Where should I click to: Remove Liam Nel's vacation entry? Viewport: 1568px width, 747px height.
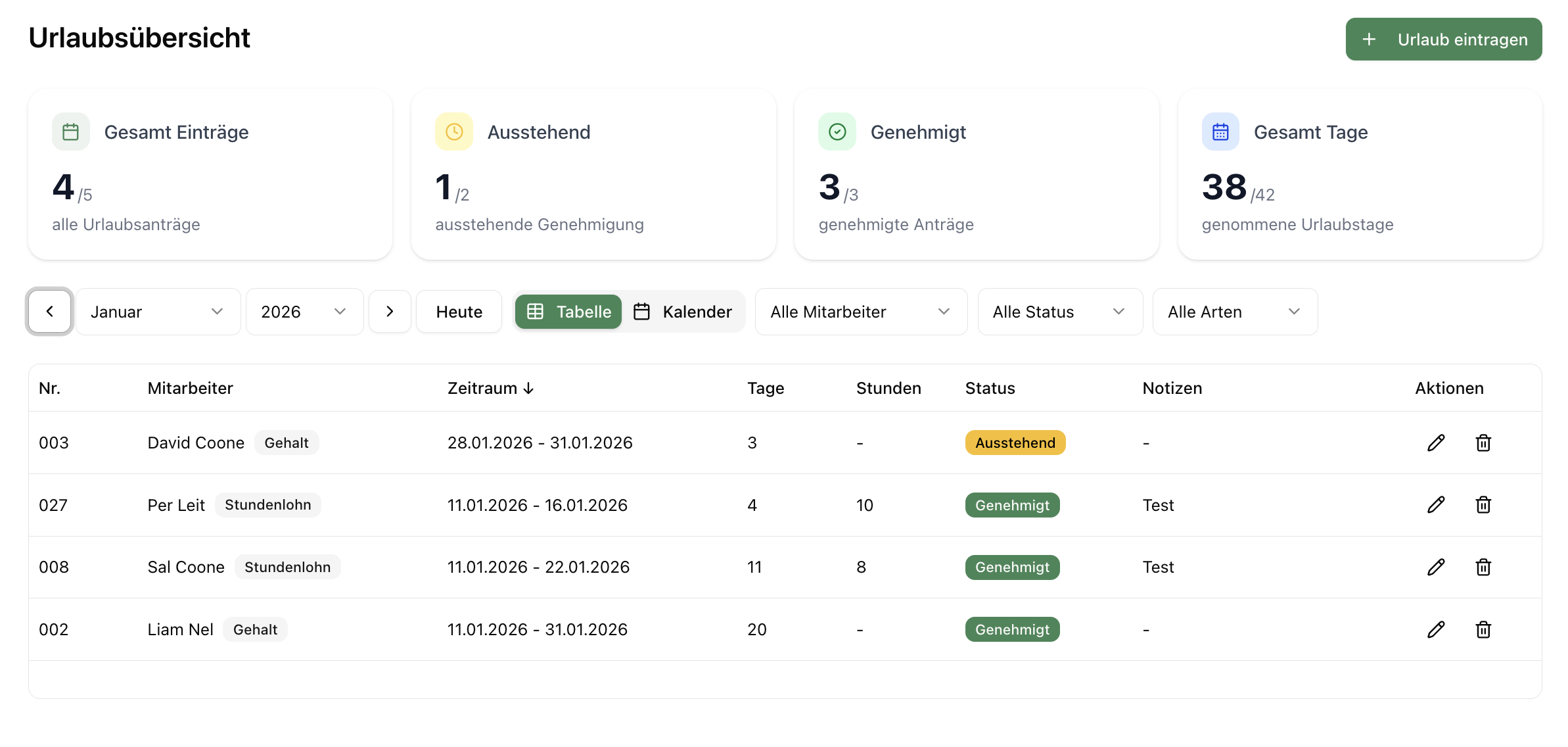click(1483, 629)
